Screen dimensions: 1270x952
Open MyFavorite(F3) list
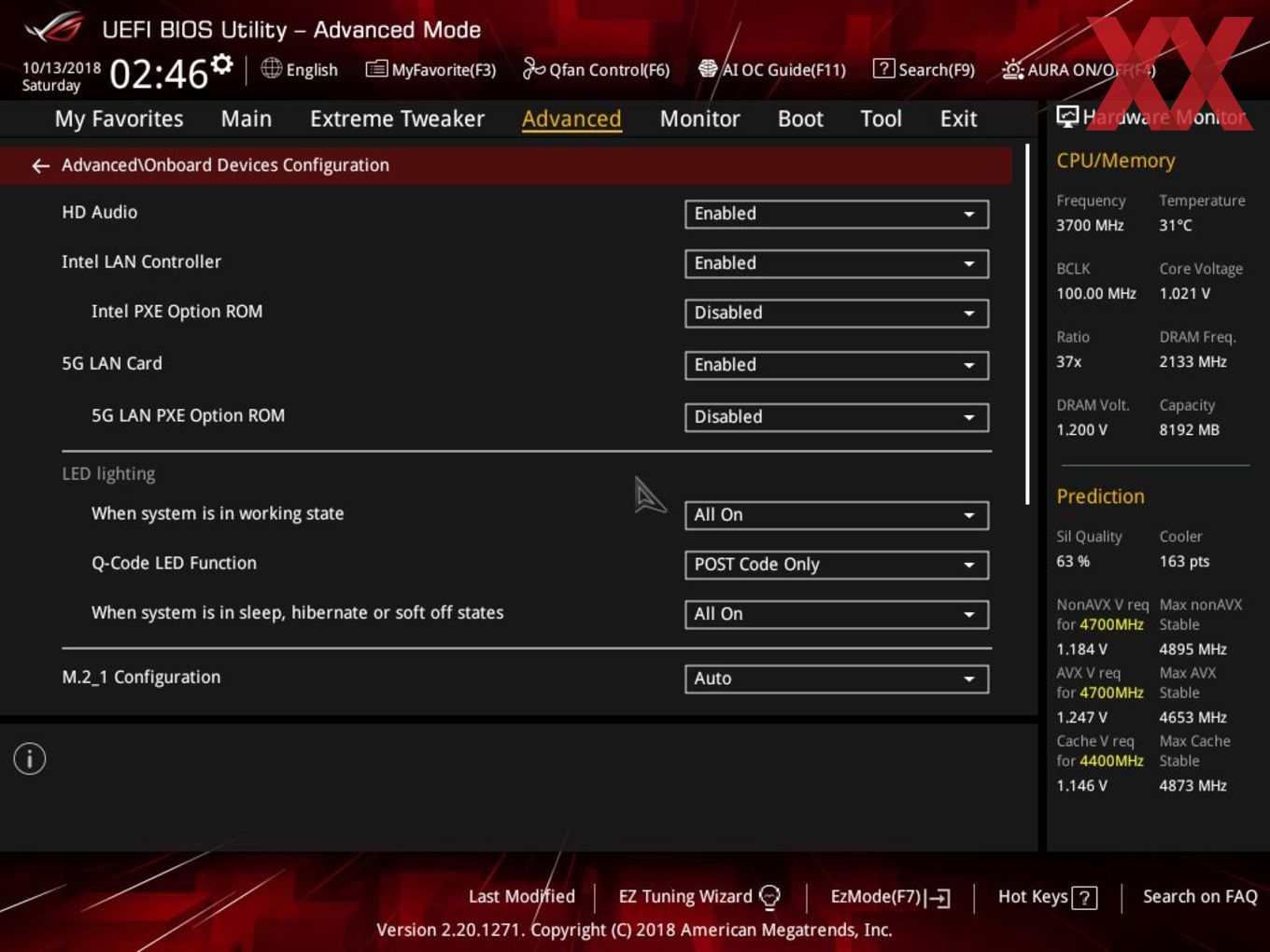pyautogui.click(x=430, y=70)
